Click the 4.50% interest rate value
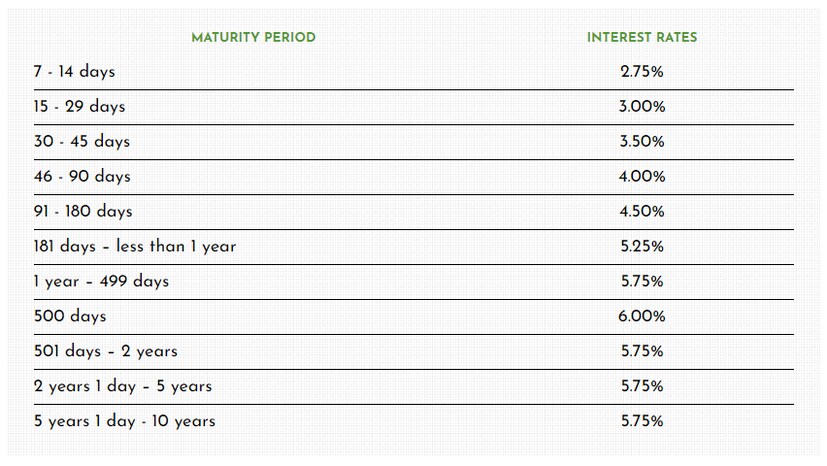827x466 pixels. 642,212
